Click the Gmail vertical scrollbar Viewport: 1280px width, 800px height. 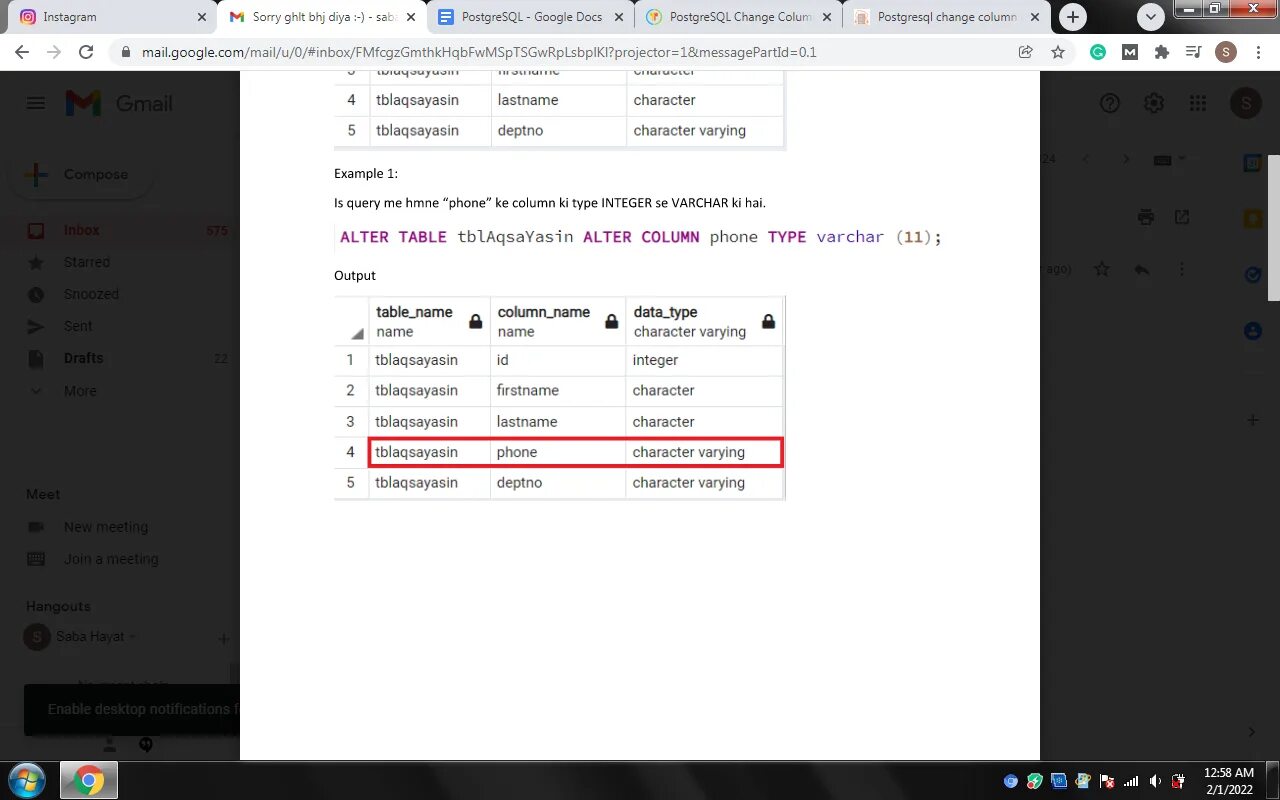click(x=1274, y=228)
